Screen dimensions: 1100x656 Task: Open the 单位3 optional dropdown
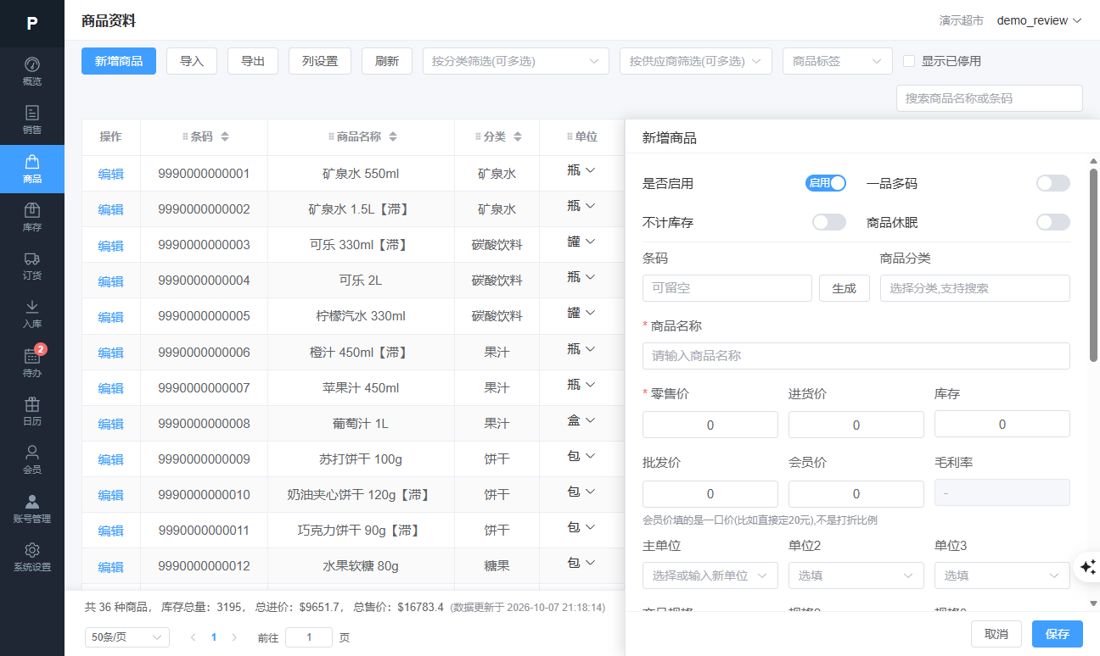pyautogui.click(x=1002, y=575)
